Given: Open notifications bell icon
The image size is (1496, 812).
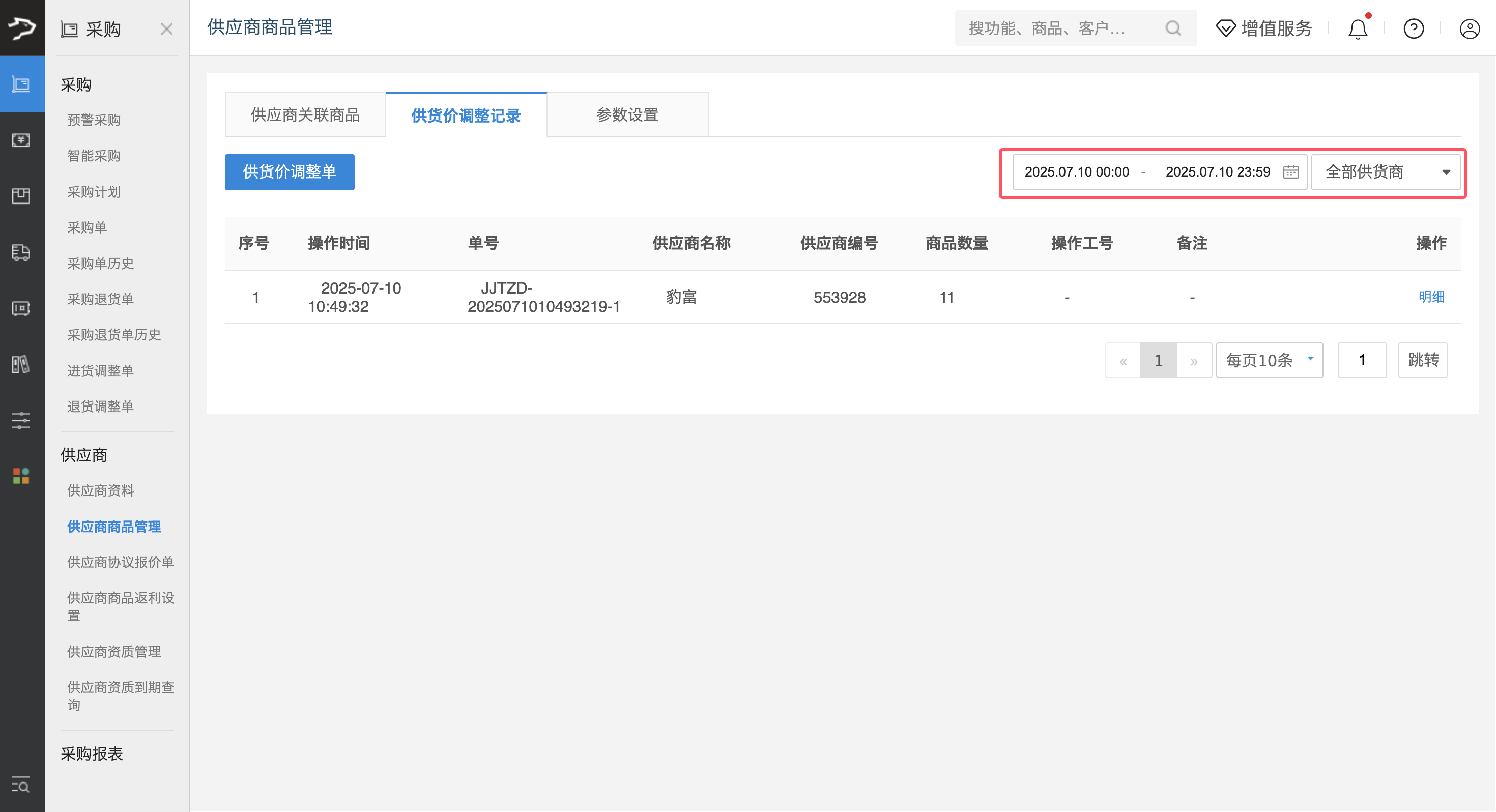Looking at the screenshot, I should [1357, 28].
